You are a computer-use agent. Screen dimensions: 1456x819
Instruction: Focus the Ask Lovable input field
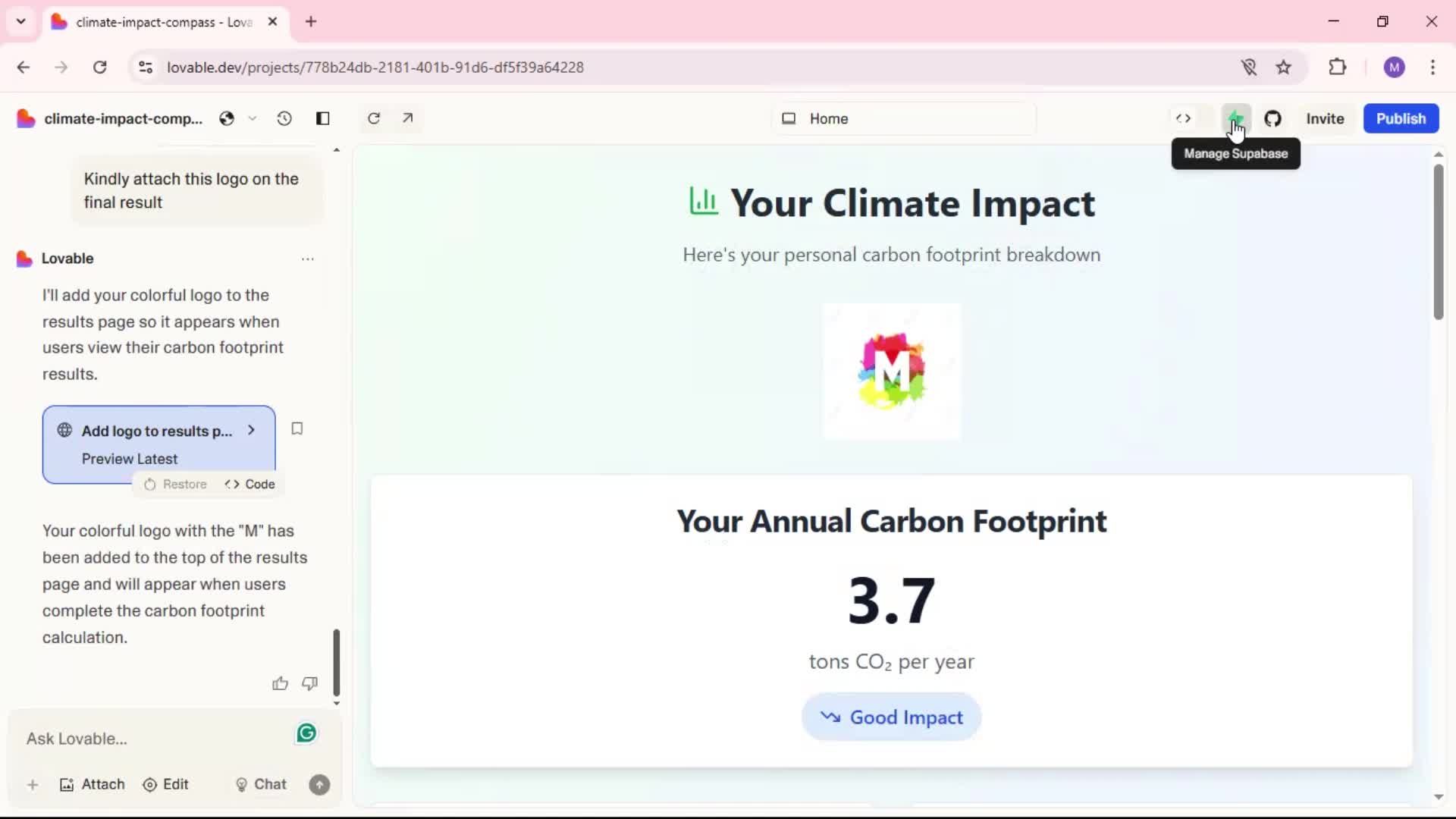152,739
